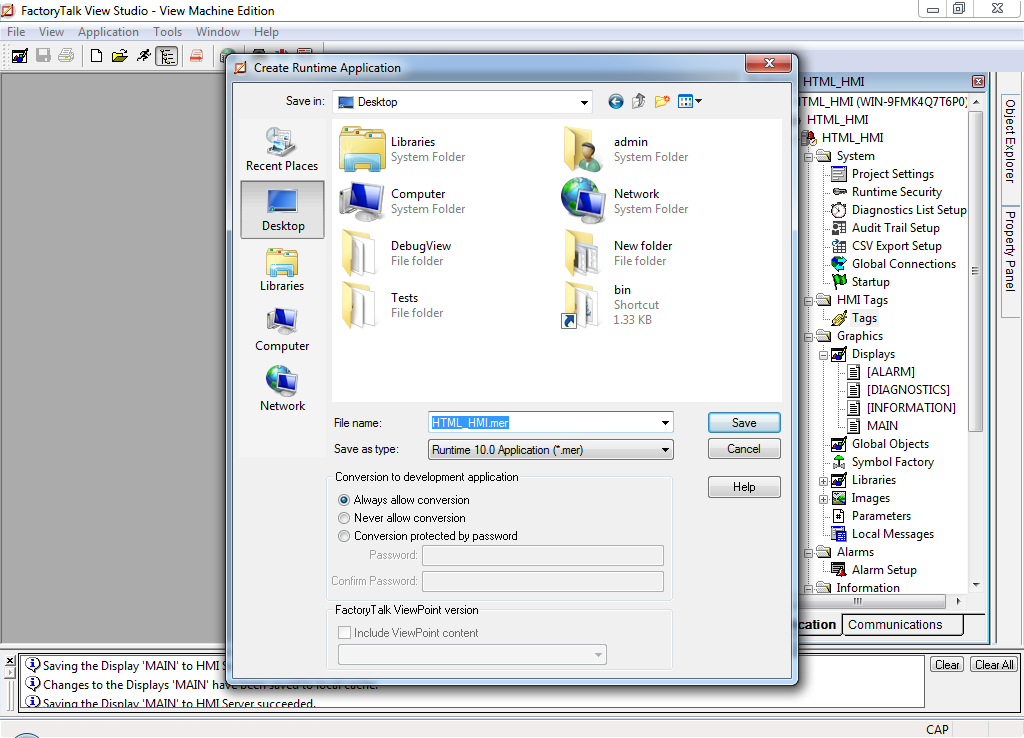The width and height of the screenshot is (1024, 738).
Task: Click the open folder toolbar icon
Action: [120, 56]
